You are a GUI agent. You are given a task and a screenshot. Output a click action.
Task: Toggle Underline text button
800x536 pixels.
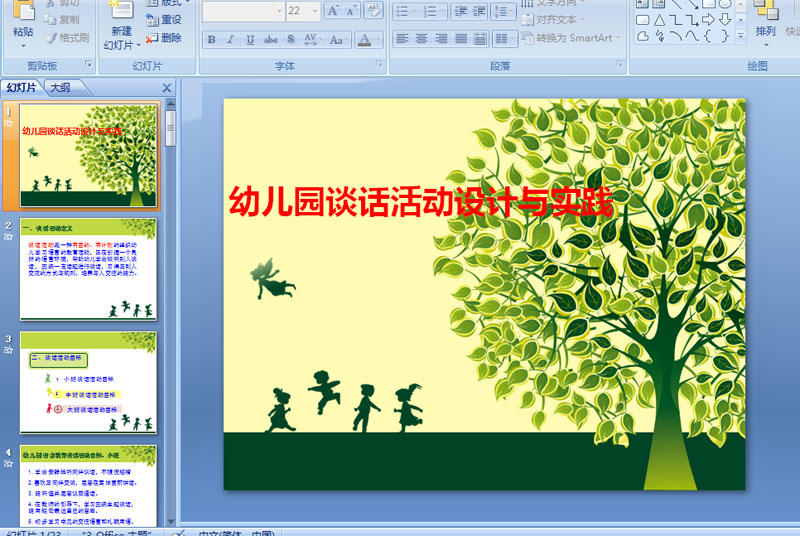pos(250,39)
